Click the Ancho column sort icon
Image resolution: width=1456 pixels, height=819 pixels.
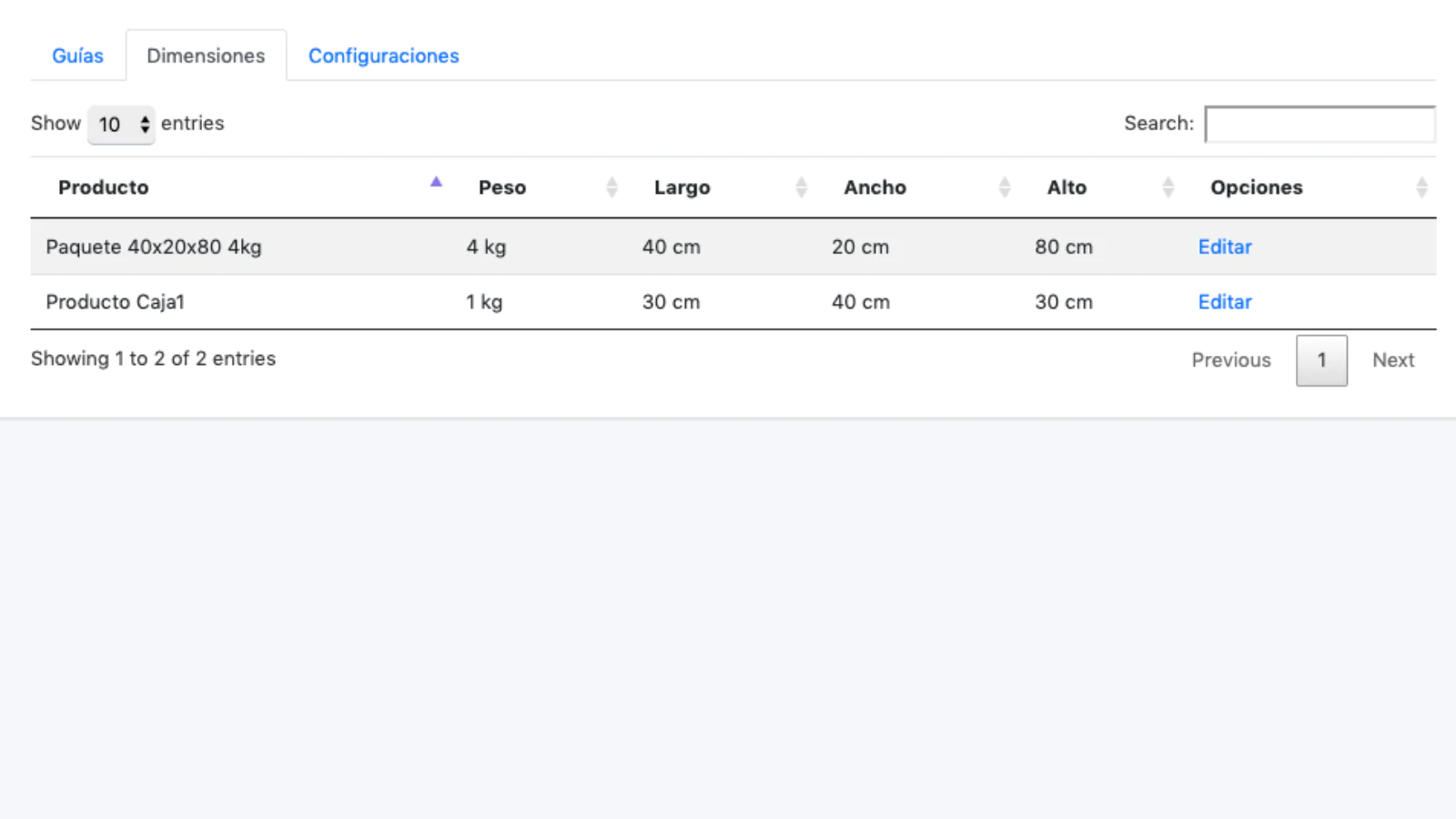(x=1005, y=187)
